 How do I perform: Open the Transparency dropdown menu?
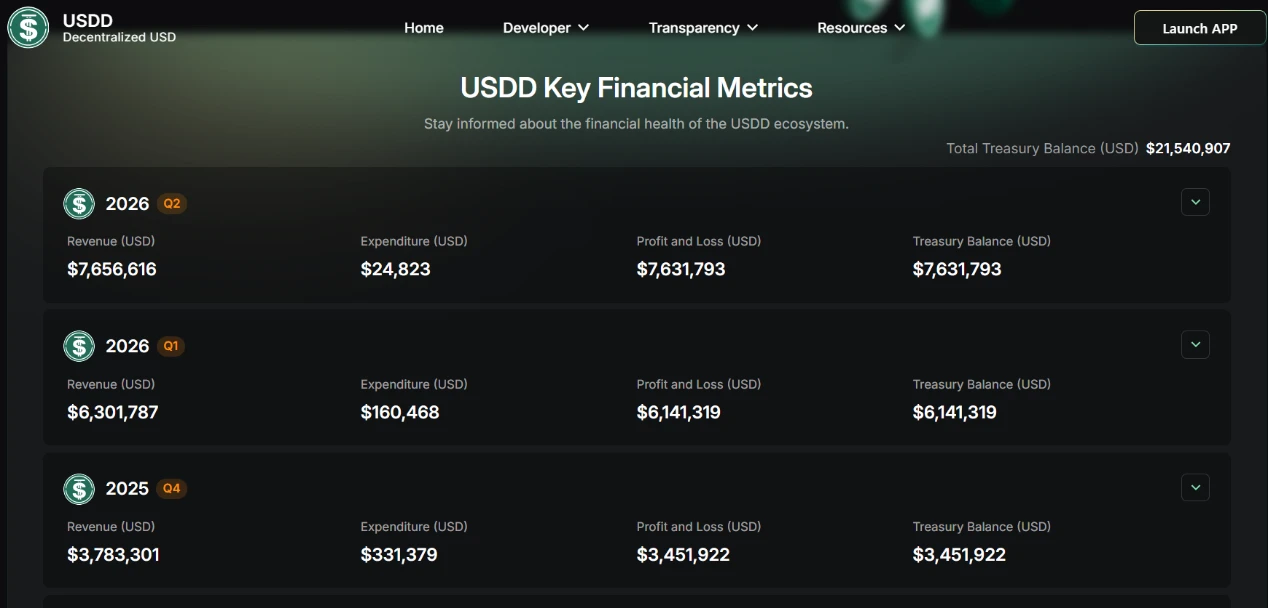point(703,28)
